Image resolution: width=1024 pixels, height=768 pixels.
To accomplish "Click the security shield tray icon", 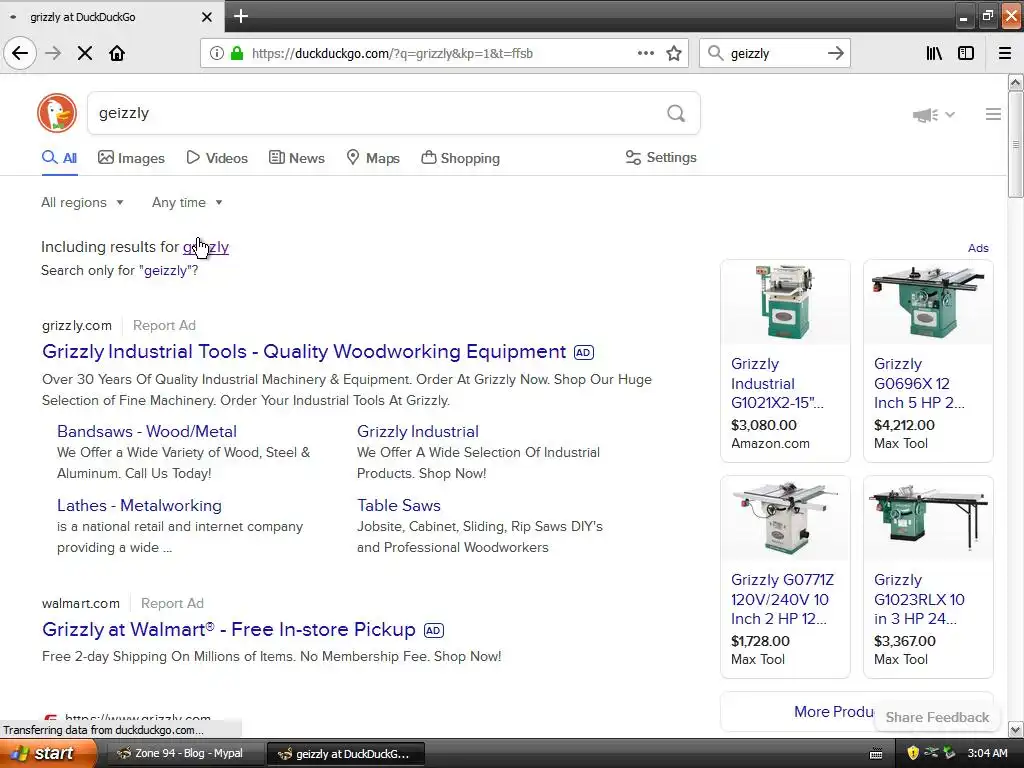I will pyautogui.click(x=913, y=753).
